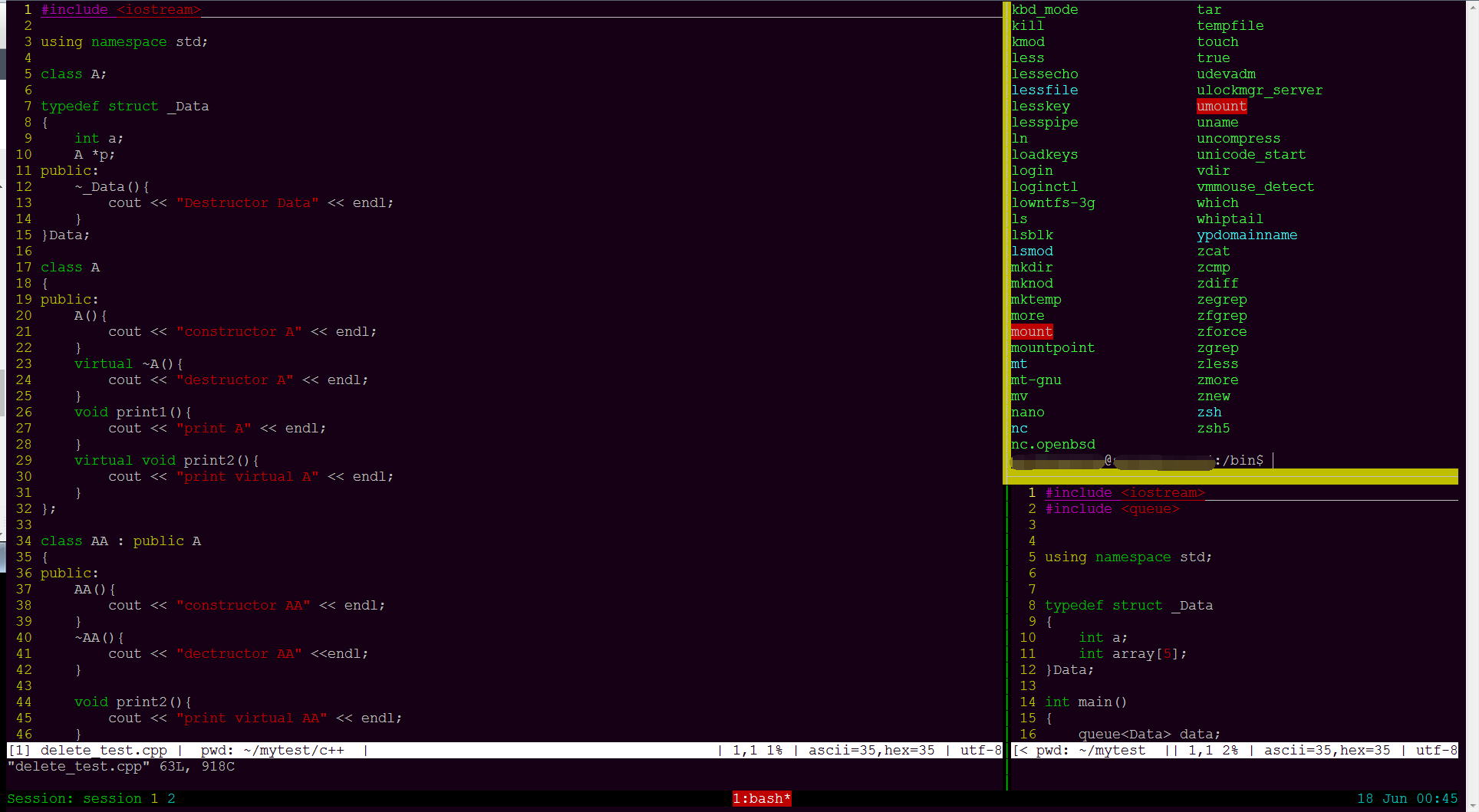This screenshot has height=812, width=1479.
Task: Click the "destructor A" string literal
Action: coord(235,380)
